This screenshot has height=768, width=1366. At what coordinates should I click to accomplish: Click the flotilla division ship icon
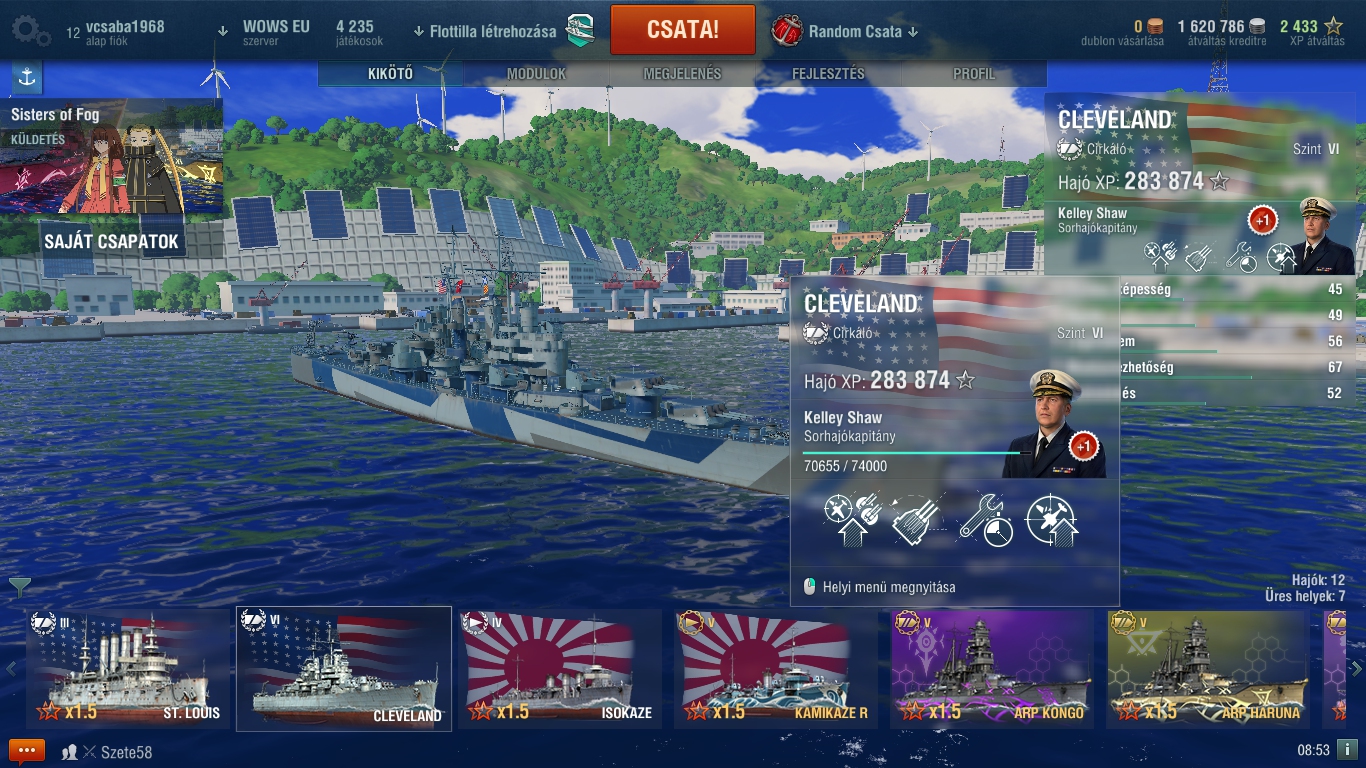(x=581, y=31)
